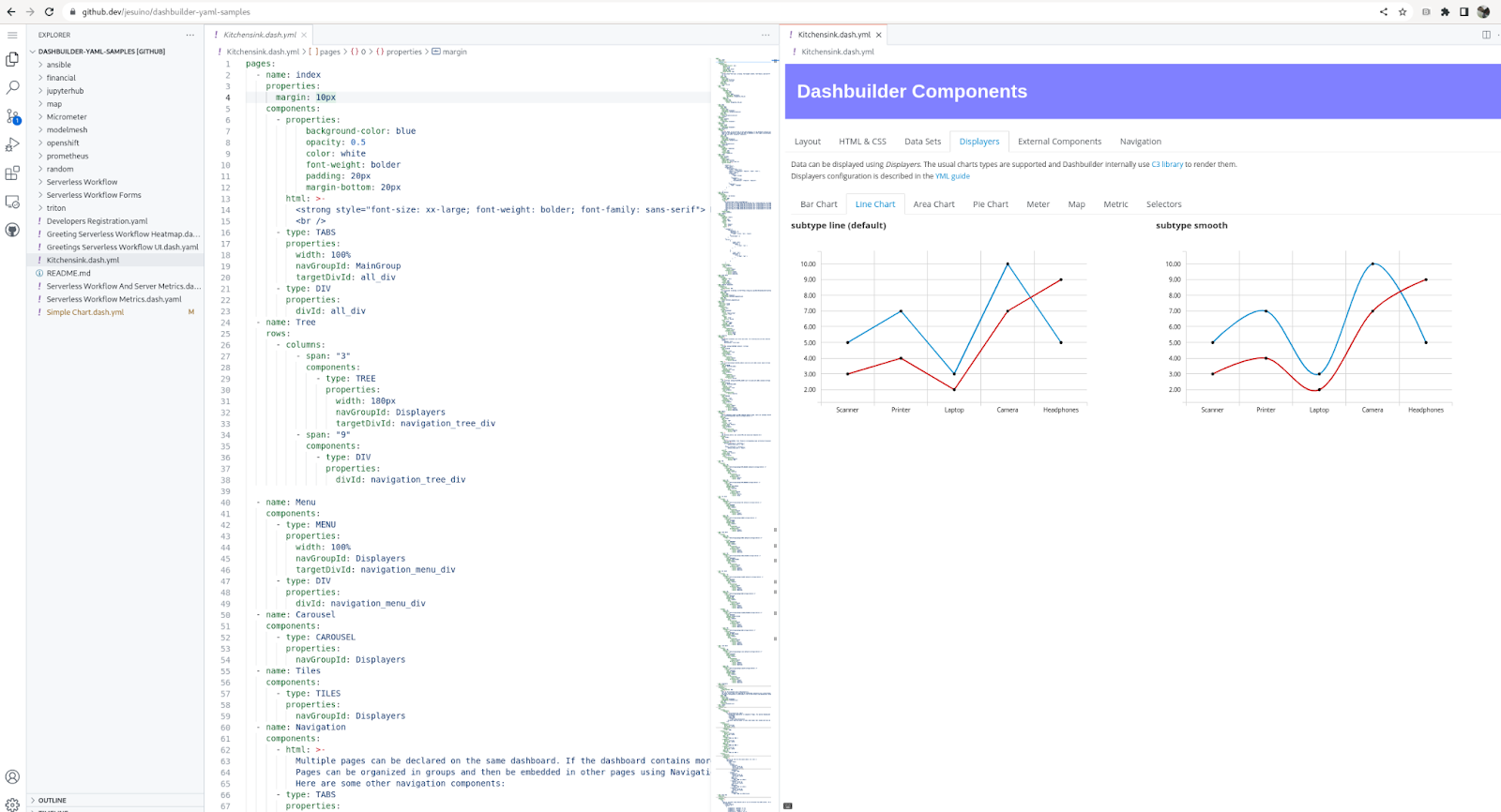Open the Explorer view in the activity bar
The image size is (1501, 812).
point(12,59)
